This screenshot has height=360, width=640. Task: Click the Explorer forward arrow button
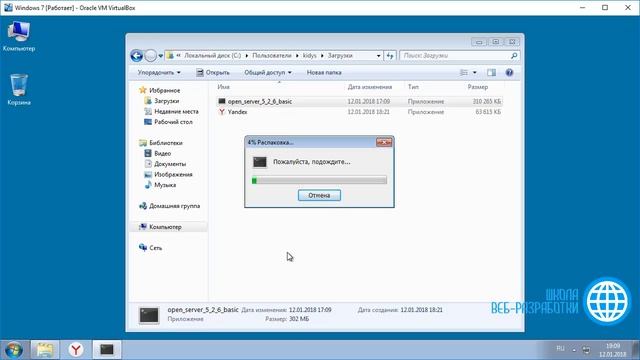[151, 56]
